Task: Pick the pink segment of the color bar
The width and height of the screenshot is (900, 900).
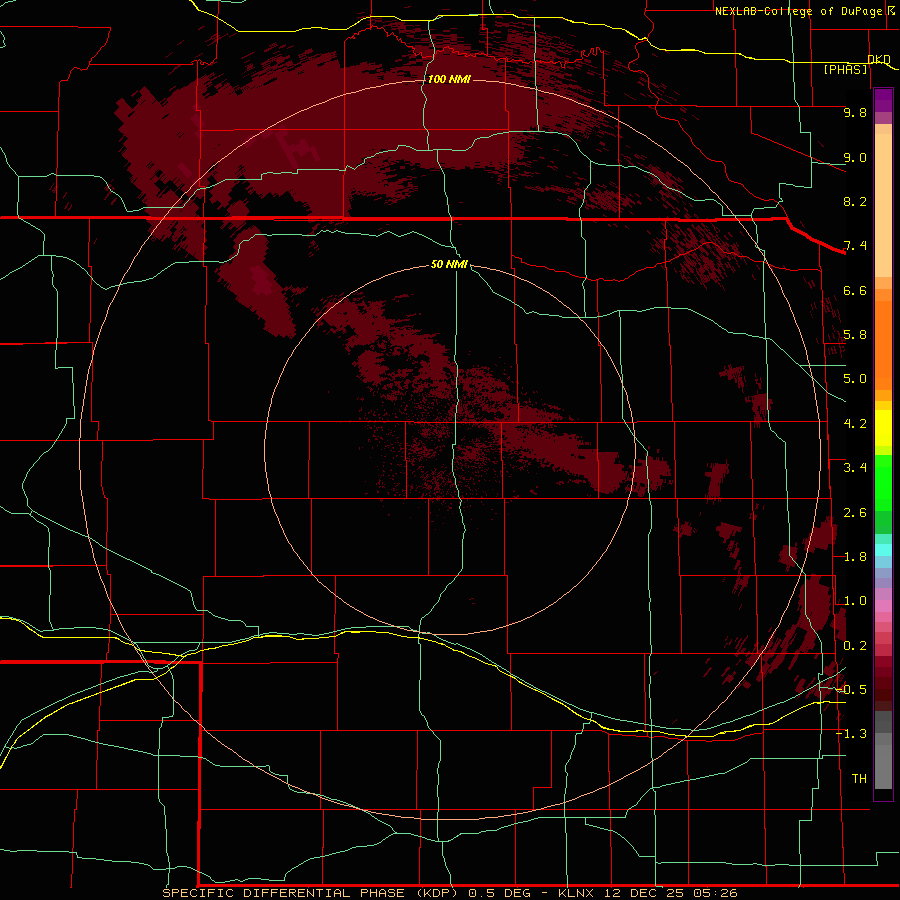Action: [883, 606]
